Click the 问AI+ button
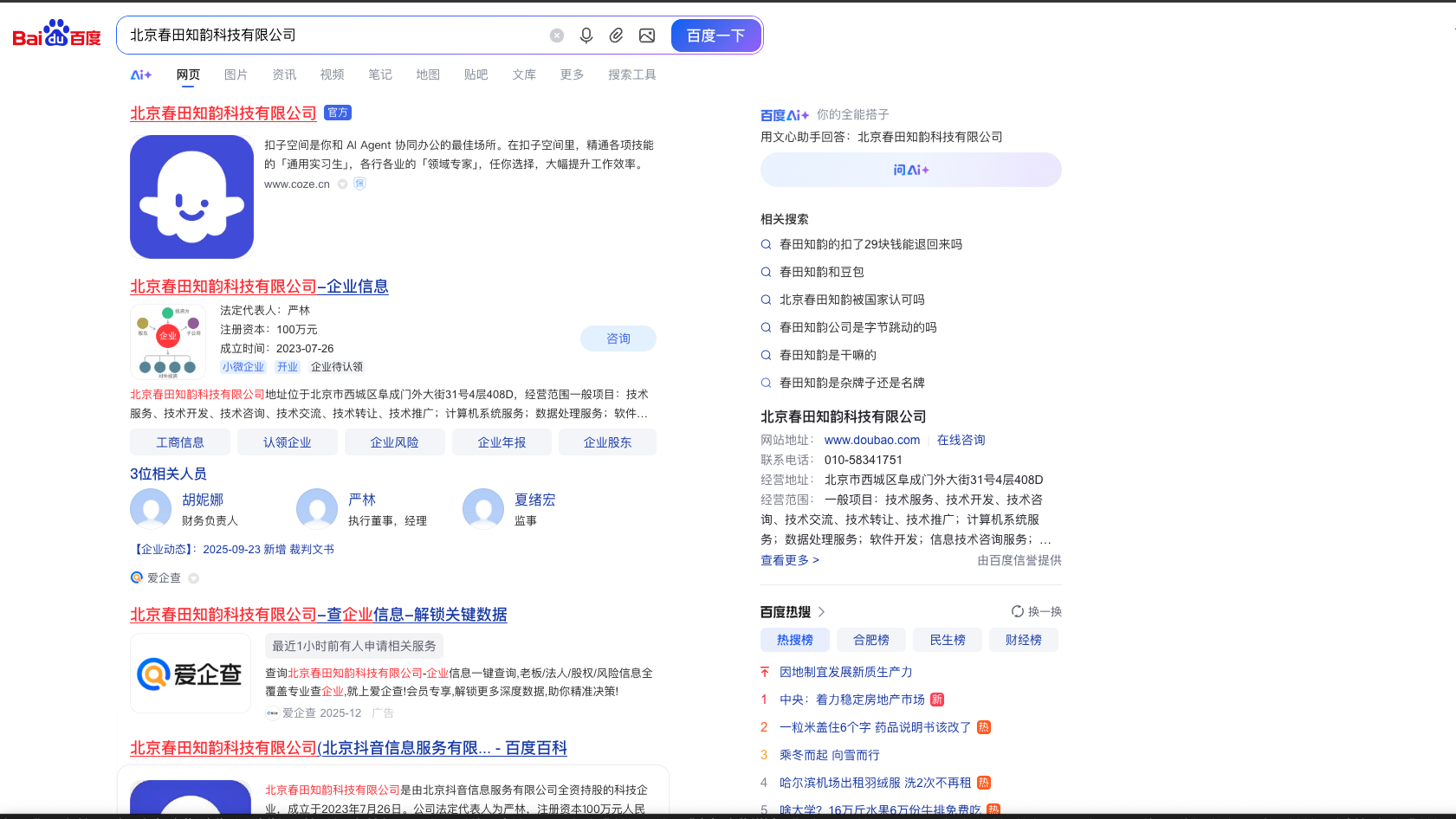The width and height of the screenshot is (1456, 819). tap(910, 170)
